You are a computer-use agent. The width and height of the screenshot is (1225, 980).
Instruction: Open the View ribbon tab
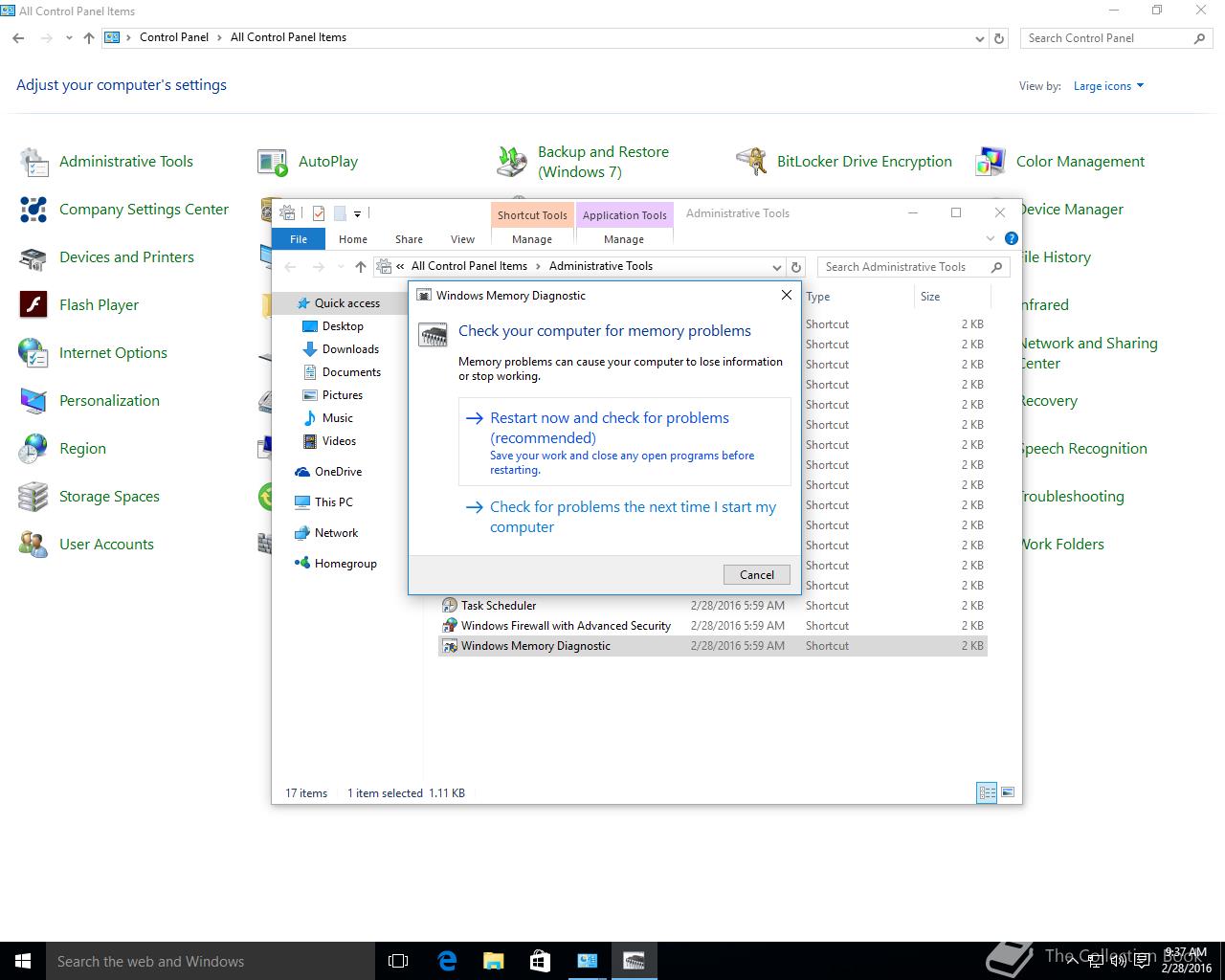pyautogui.click(x=462, y=239)
